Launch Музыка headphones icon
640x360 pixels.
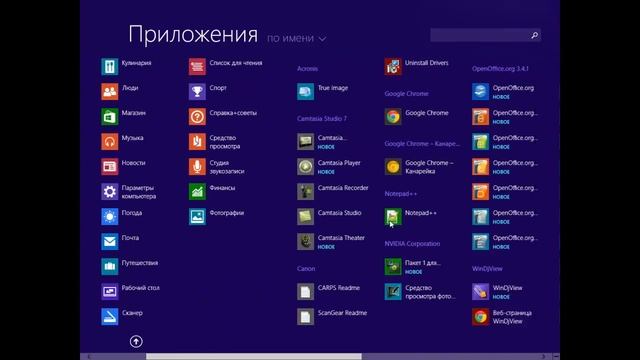point(109,142)
